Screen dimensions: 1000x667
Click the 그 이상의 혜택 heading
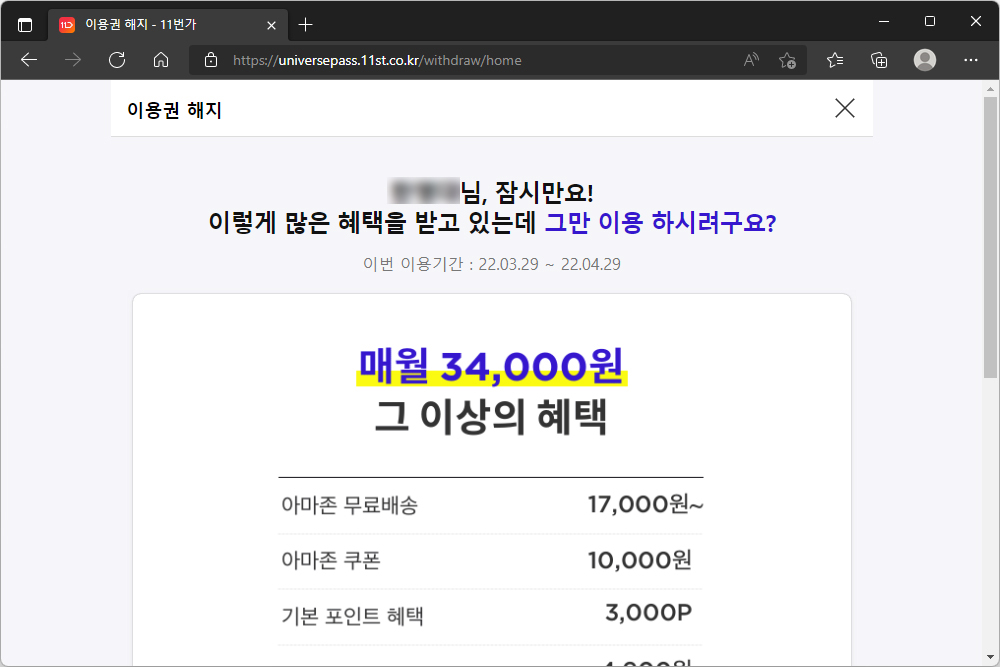pyautogui.click(x=491, y=417)
